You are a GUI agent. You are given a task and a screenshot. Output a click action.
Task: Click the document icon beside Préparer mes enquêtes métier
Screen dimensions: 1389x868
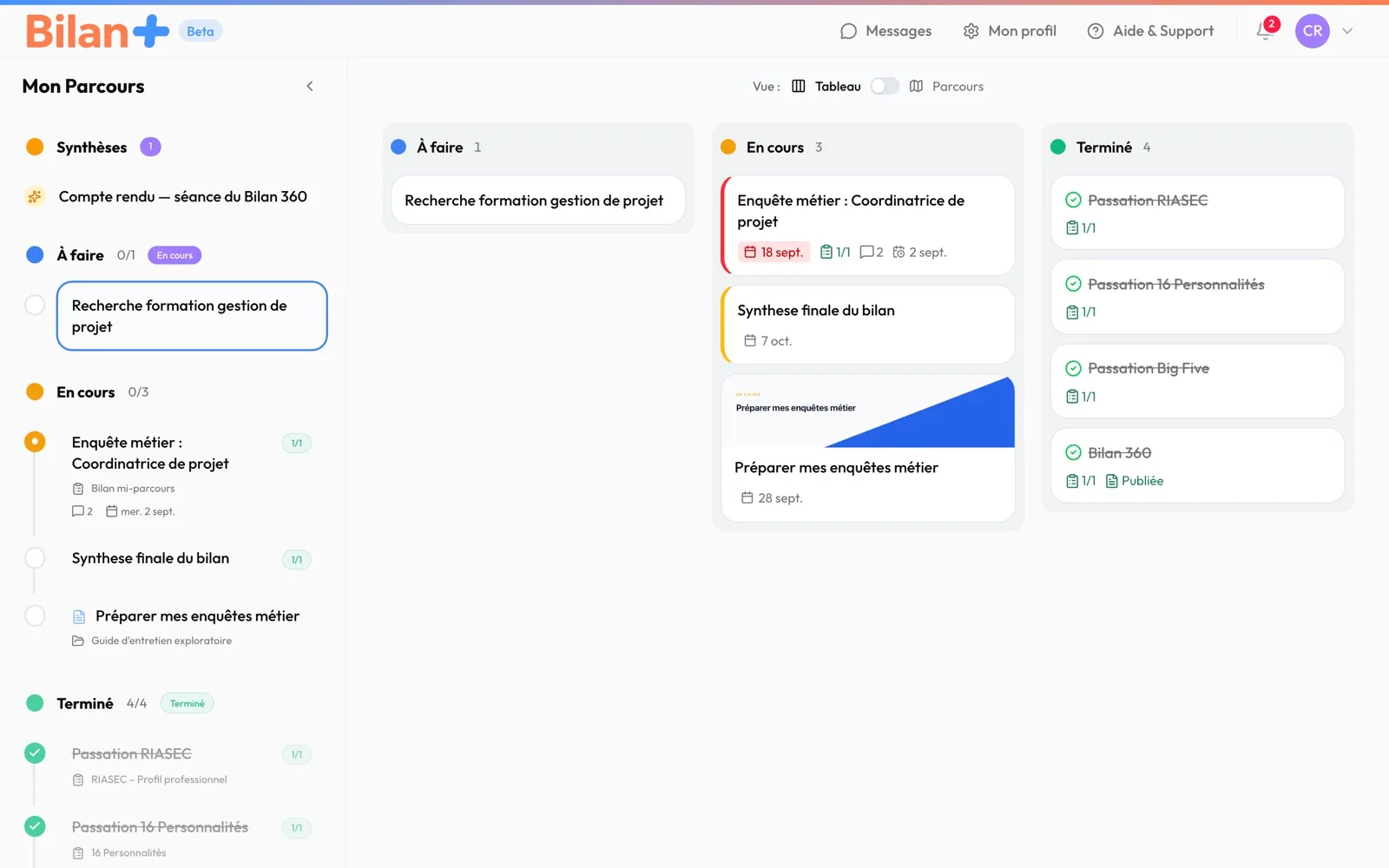click(79, 616)
